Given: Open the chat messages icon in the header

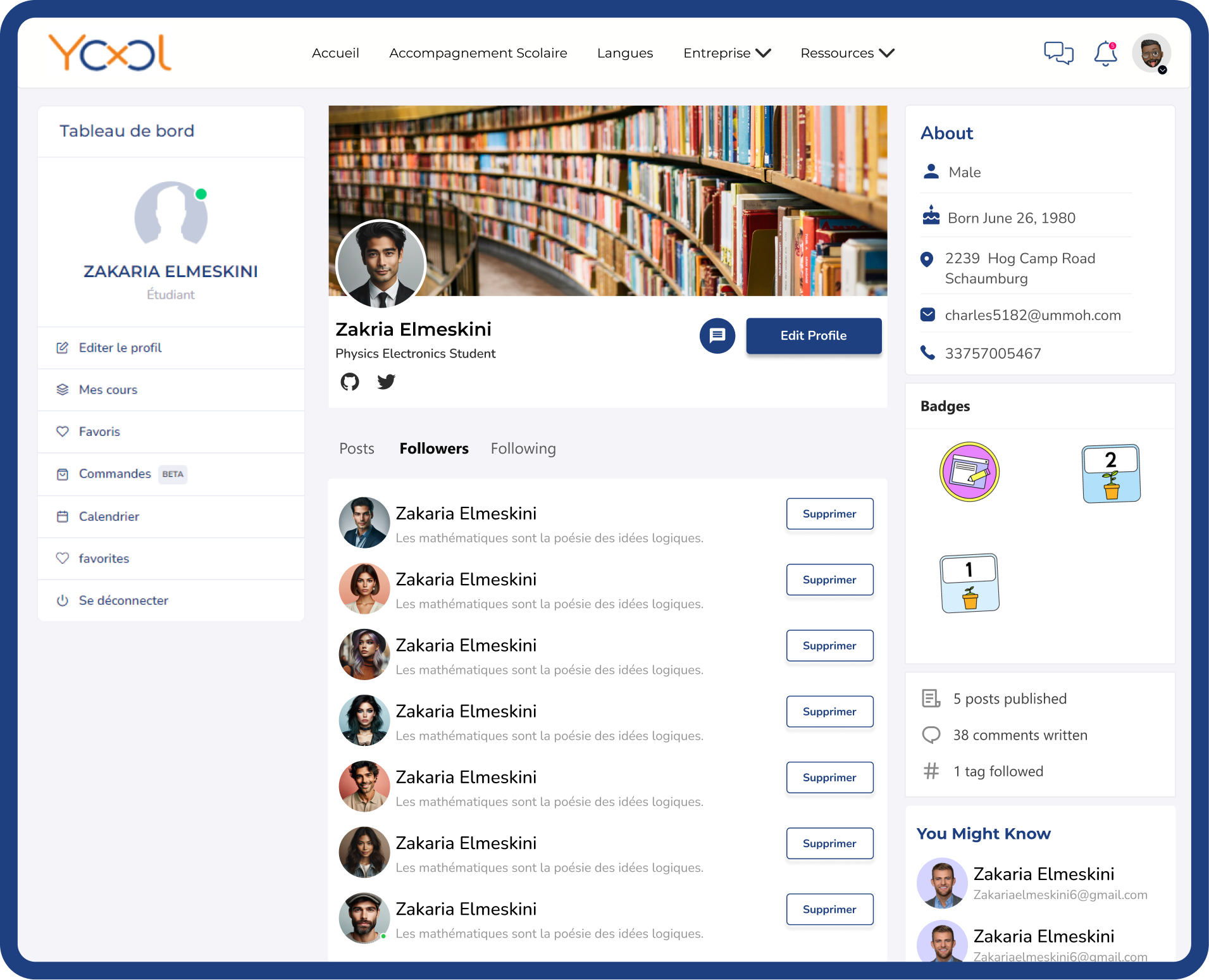Looking at the screenshot, I should (x=1058, y=53).
